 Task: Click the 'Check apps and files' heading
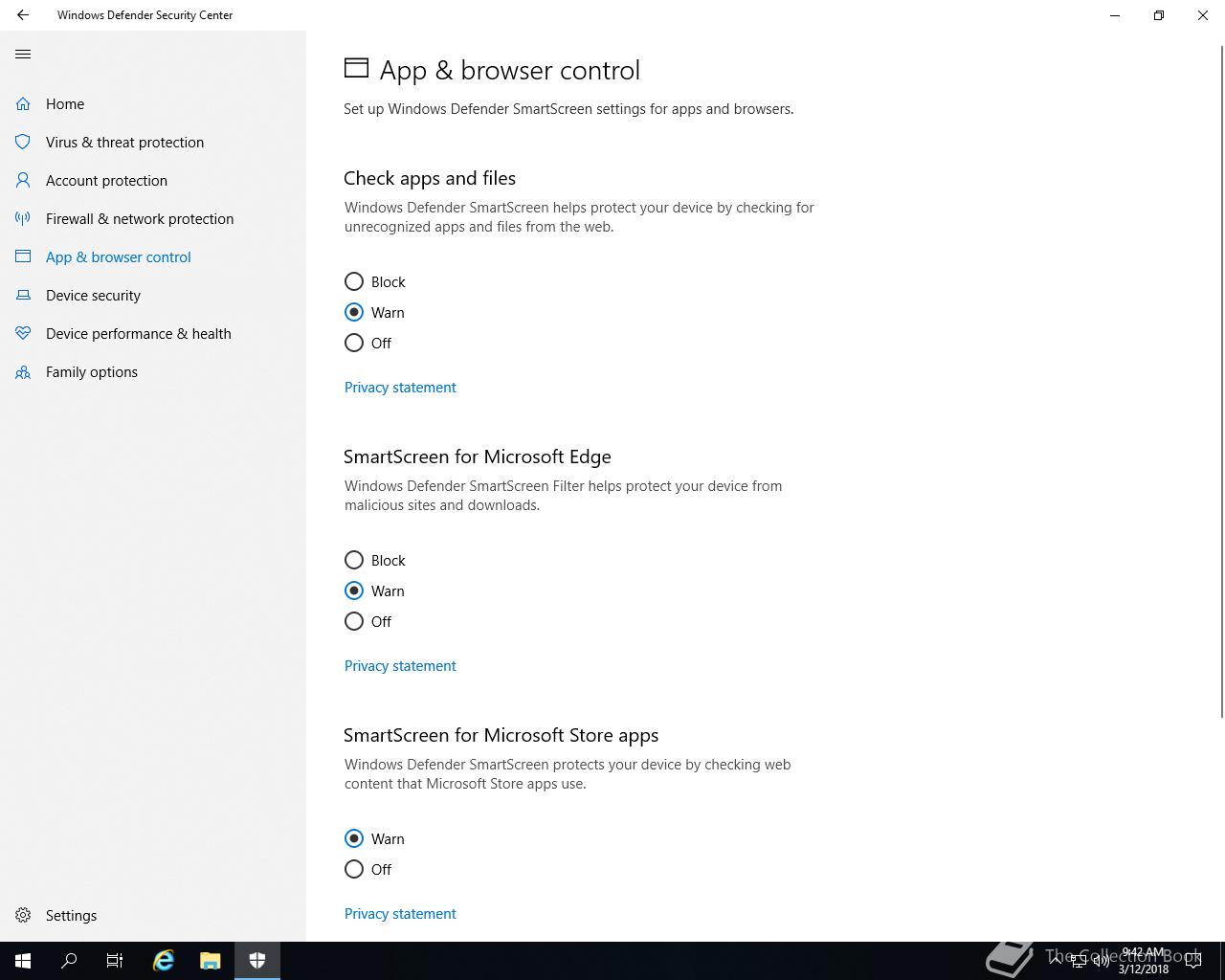point(430,178)
